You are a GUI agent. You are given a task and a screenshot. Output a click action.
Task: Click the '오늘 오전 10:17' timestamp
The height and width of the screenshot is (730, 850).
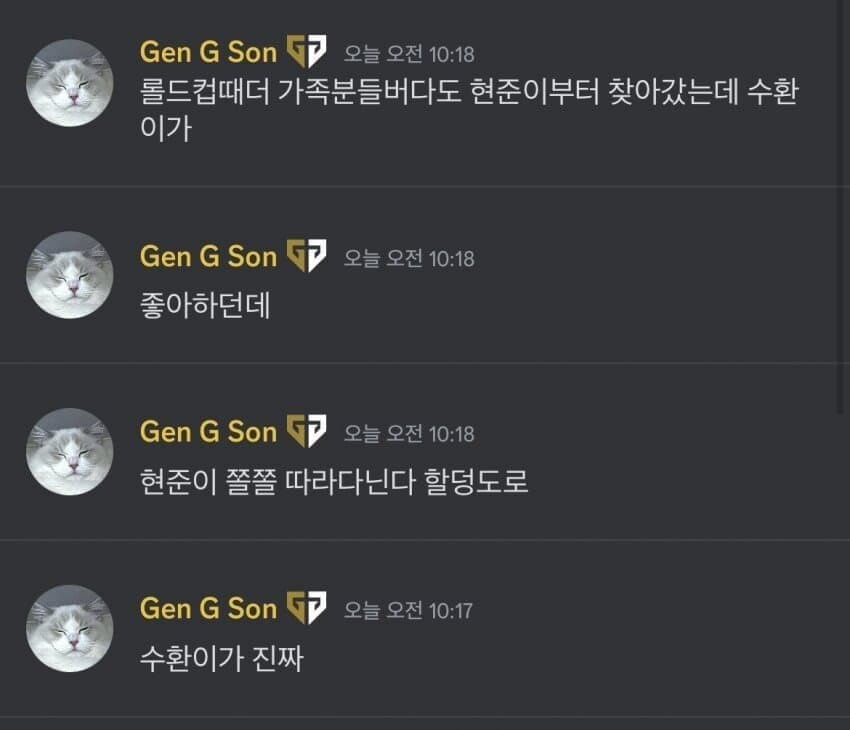point(408,610)
